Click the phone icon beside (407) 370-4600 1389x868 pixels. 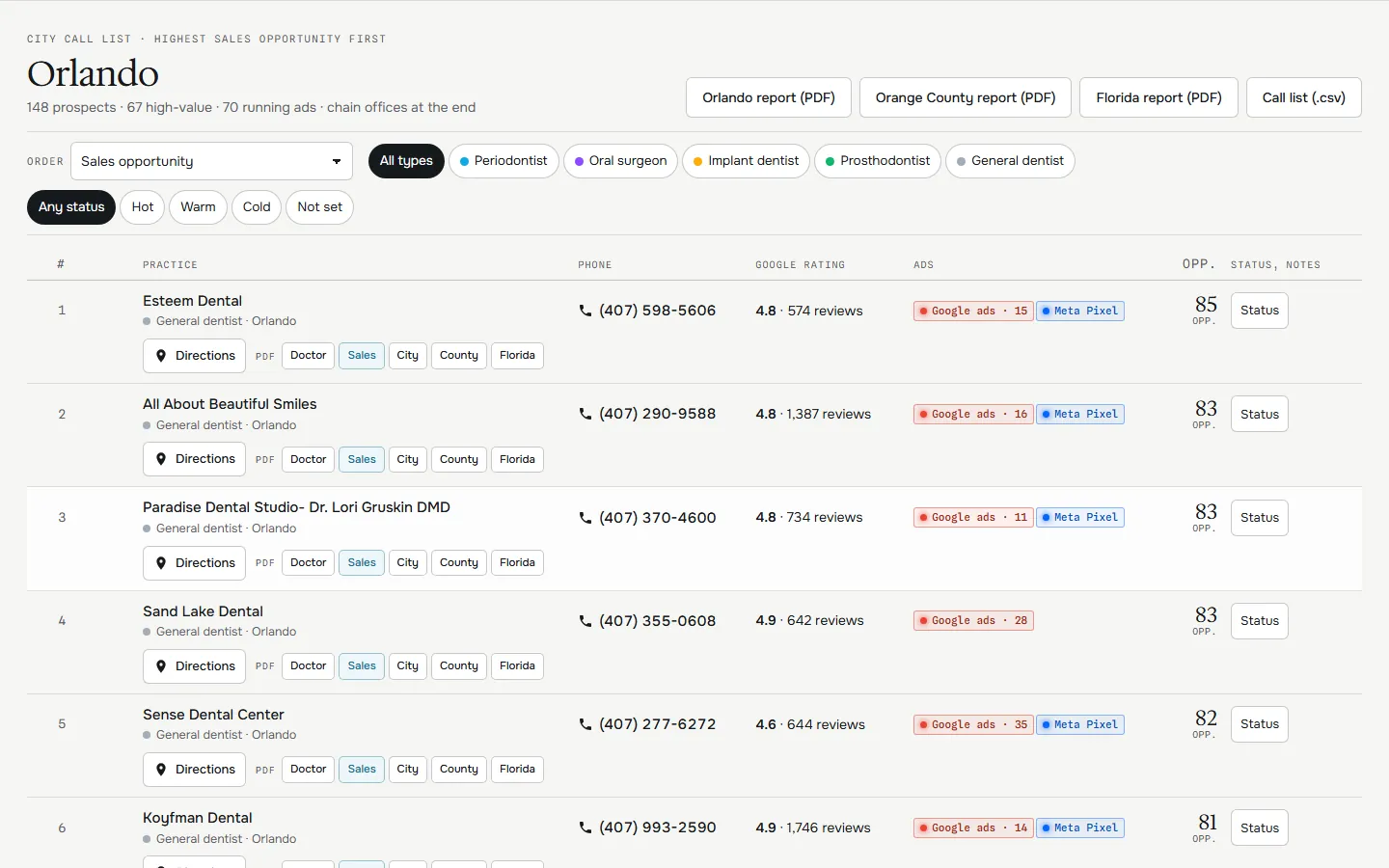[x=585, y=518]
